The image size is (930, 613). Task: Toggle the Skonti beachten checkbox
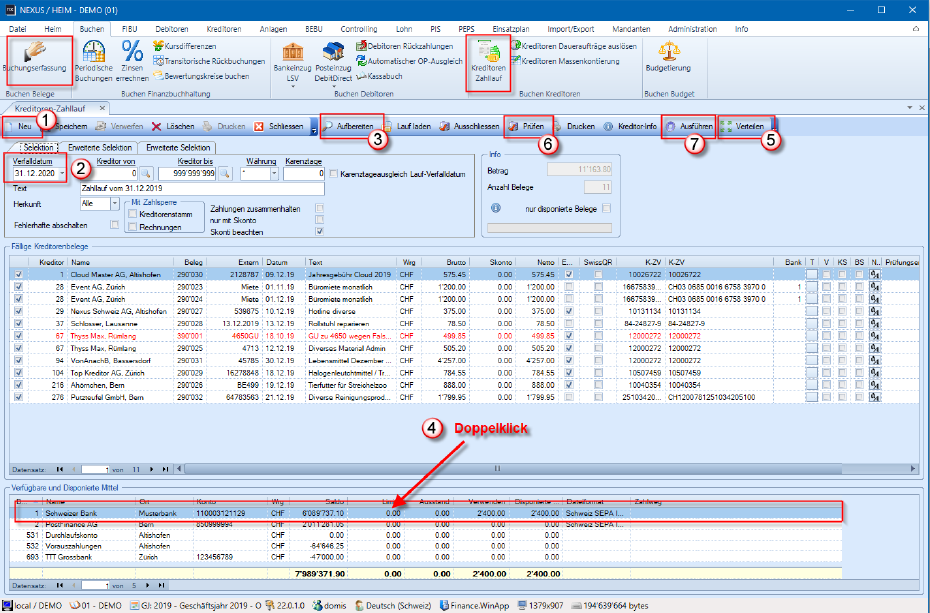(x=319, y=233)
